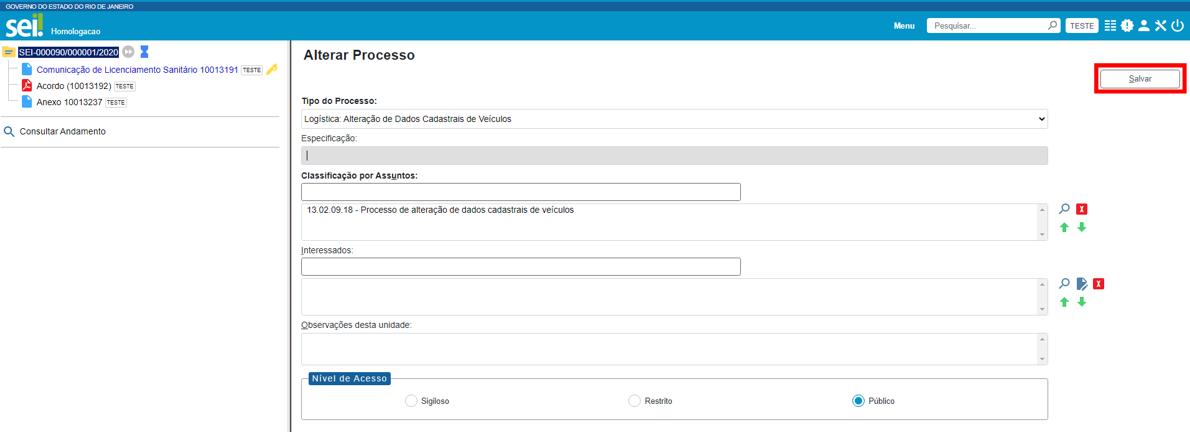Select the Restrito access level
Viewport: 1190px width, 432px height.
click(634, 401)
